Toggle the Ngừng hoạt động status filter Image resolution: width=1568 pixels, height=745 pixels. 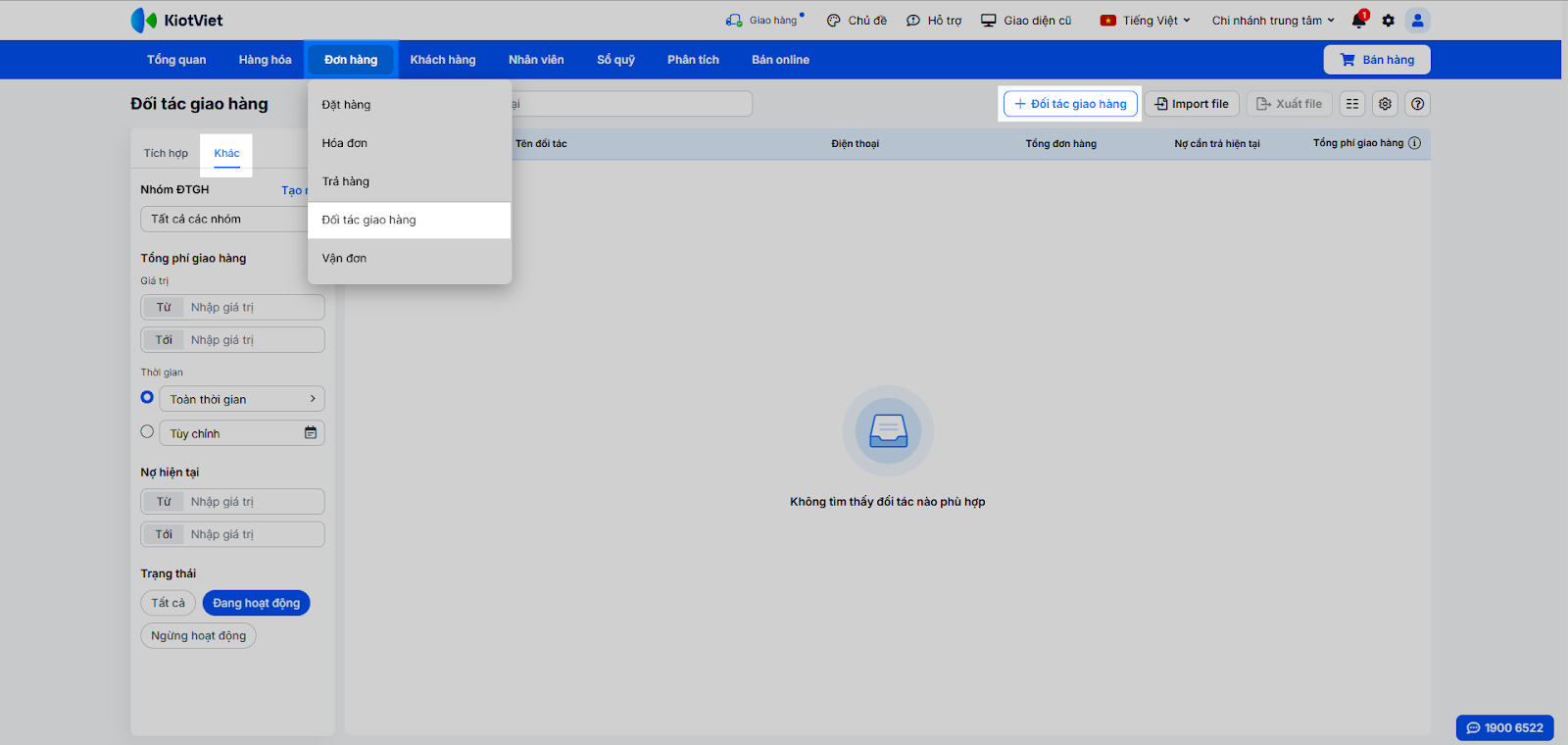(198, 636)
